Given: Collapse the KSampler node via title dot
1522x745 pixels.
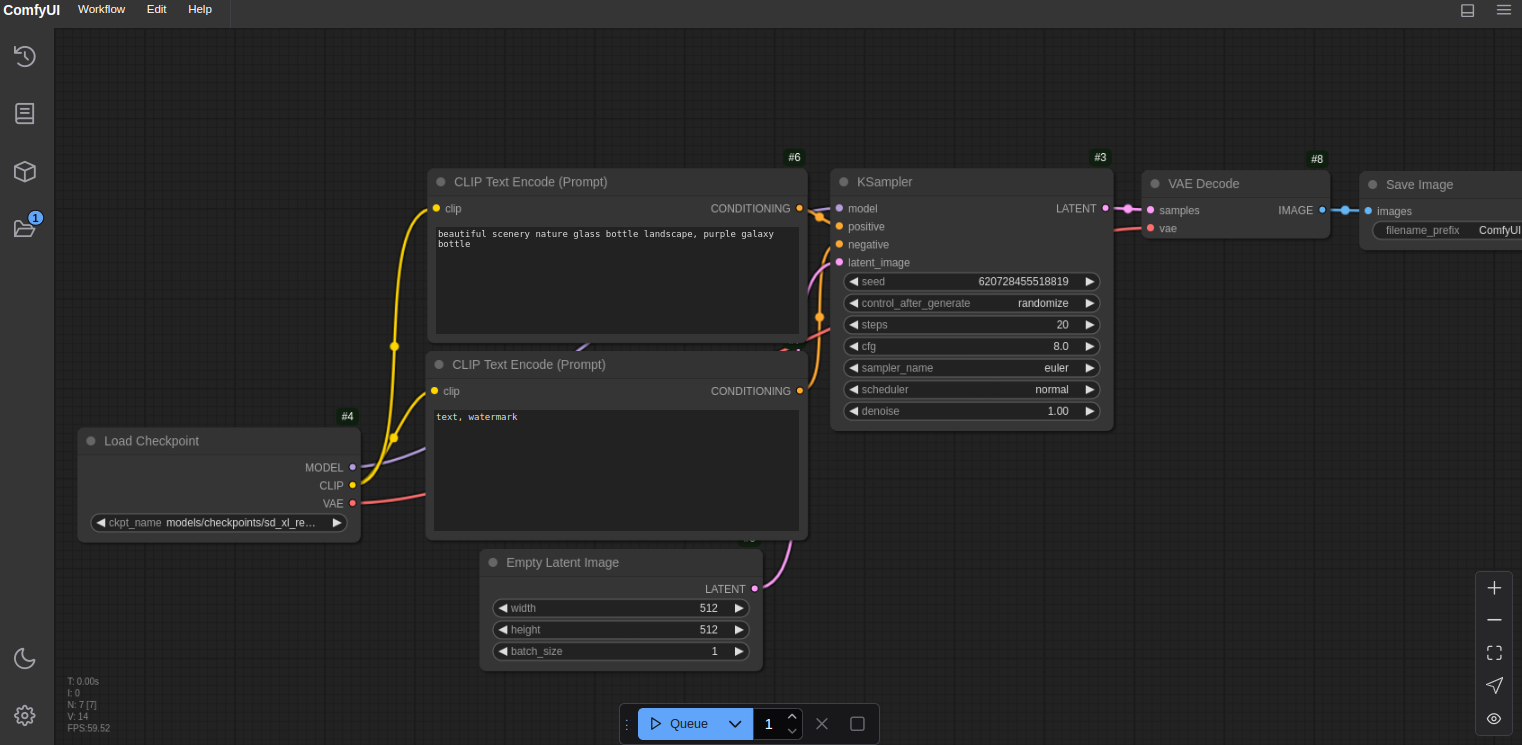Looking at the screenshot, I should point(844,182).
